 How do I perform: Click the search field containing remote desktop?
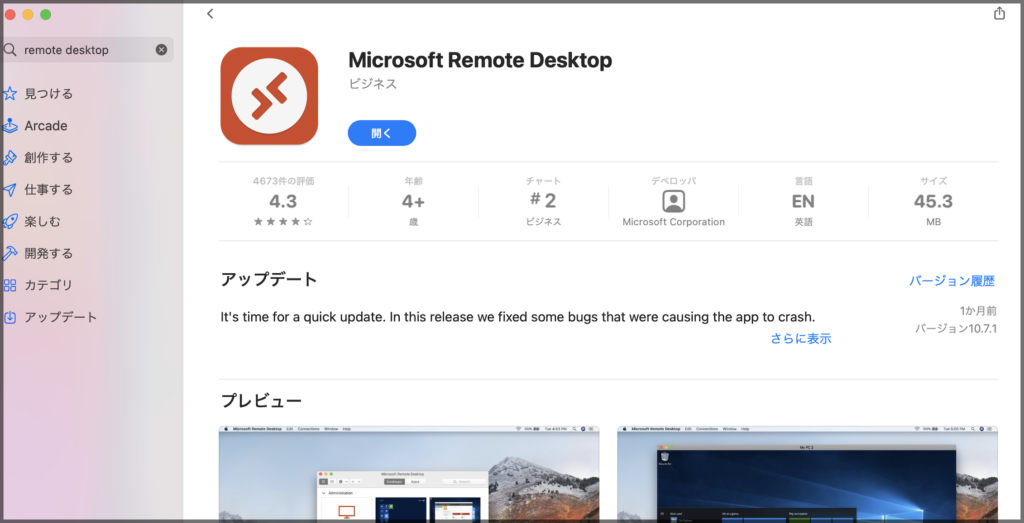pos(88,50)
